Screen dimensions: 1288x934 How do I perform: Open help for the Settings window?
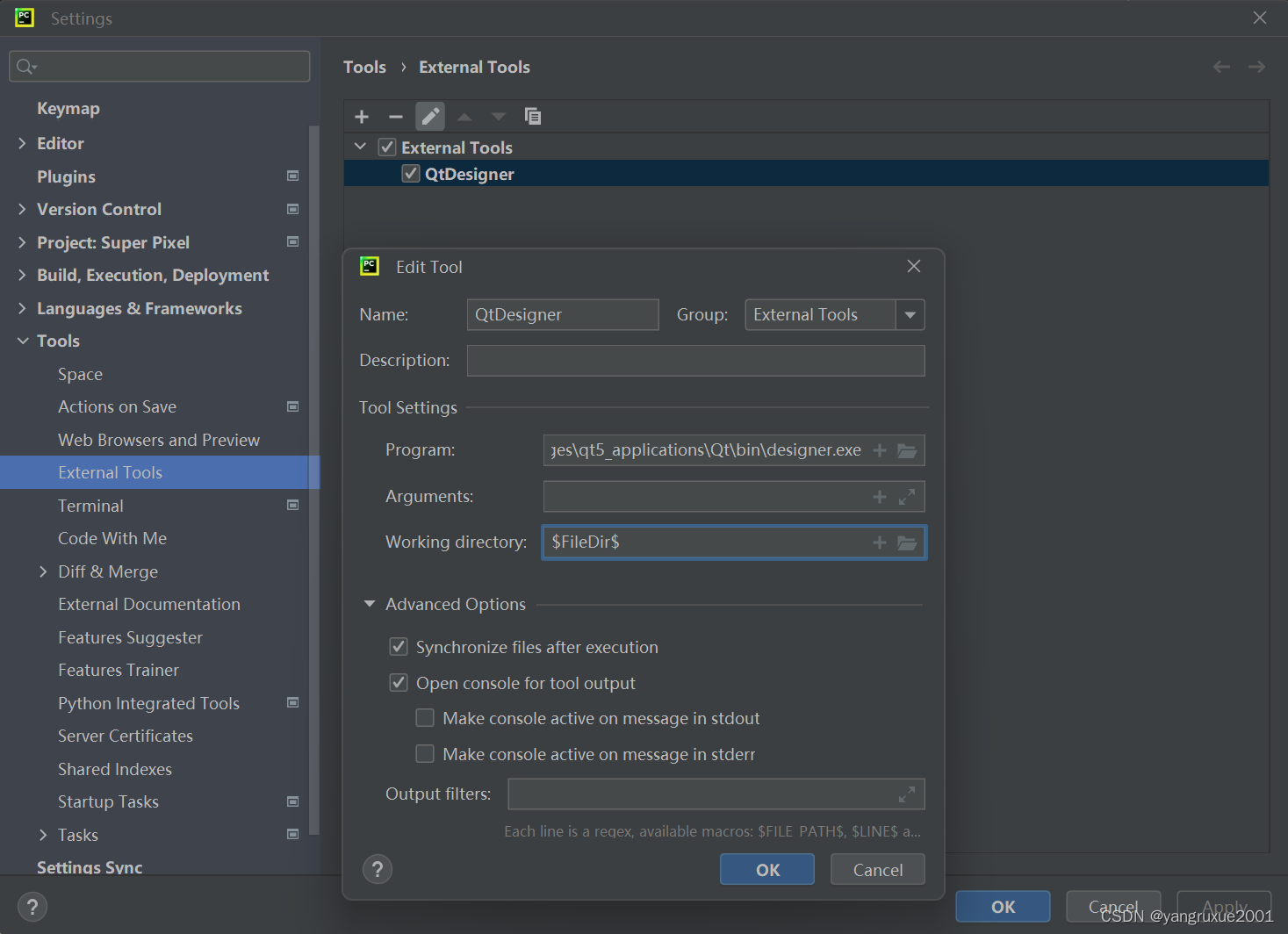tap(32, 907)
